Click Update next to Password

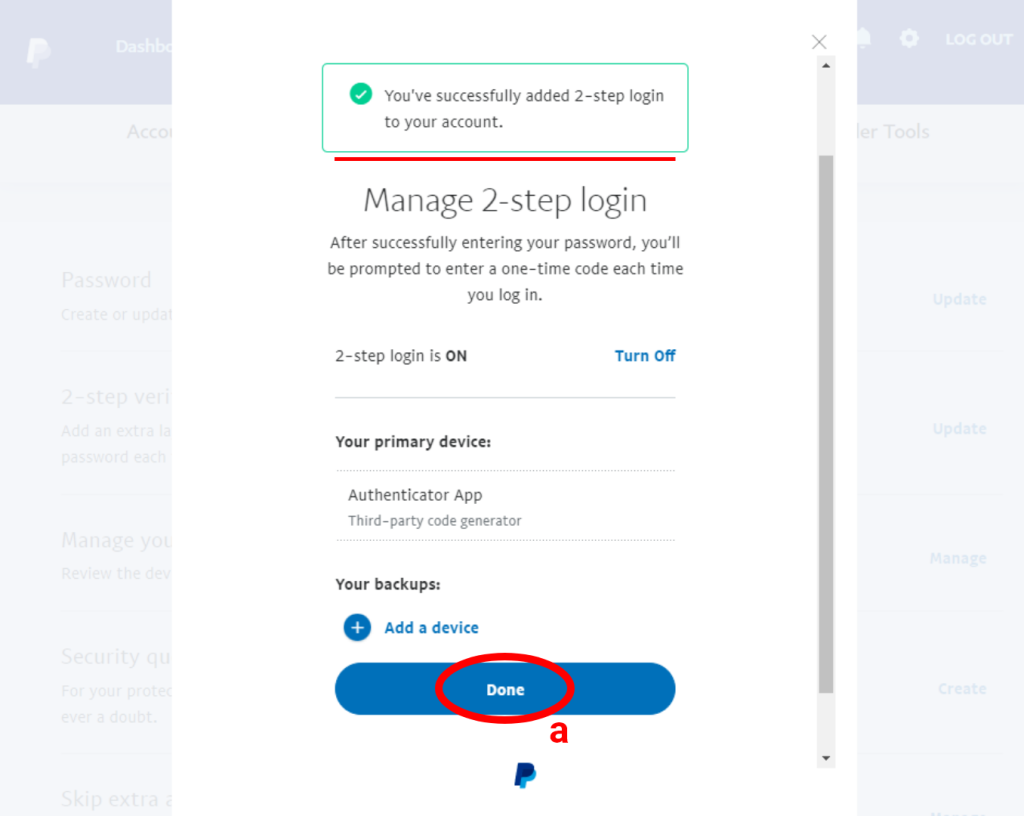(959, 298)
